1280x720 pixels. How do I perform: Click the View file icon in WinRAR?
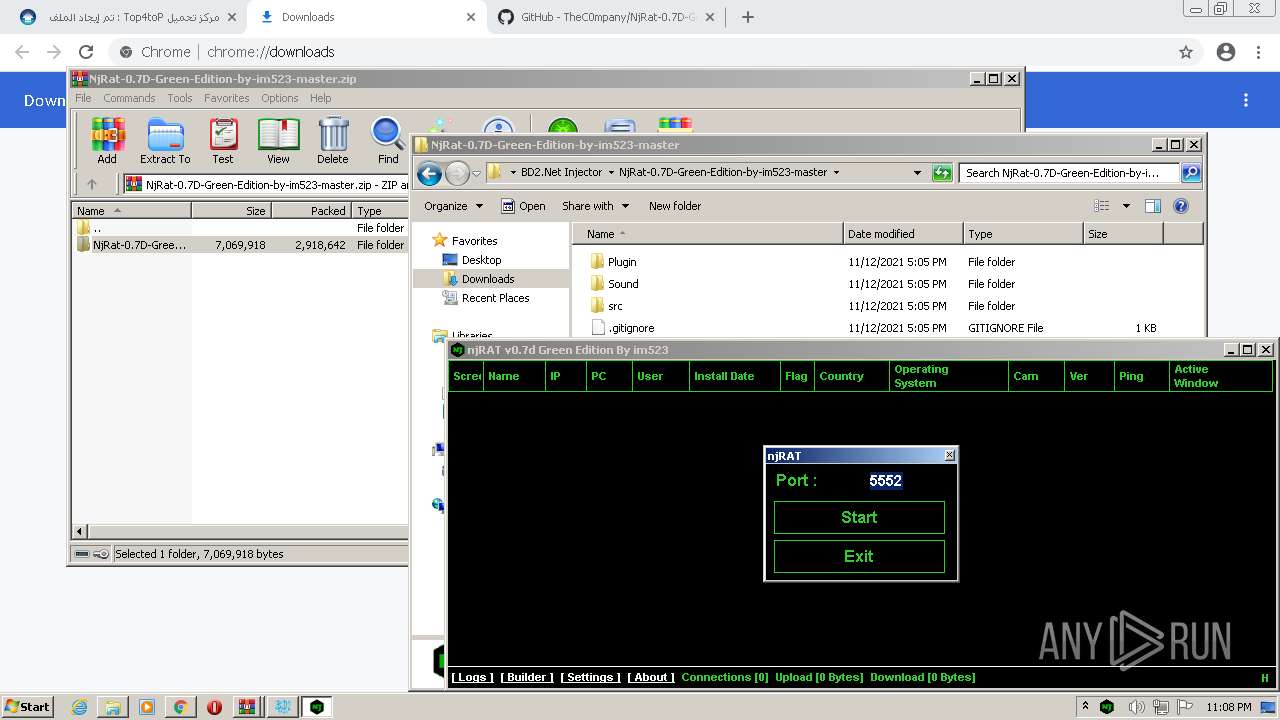point(278,141)
